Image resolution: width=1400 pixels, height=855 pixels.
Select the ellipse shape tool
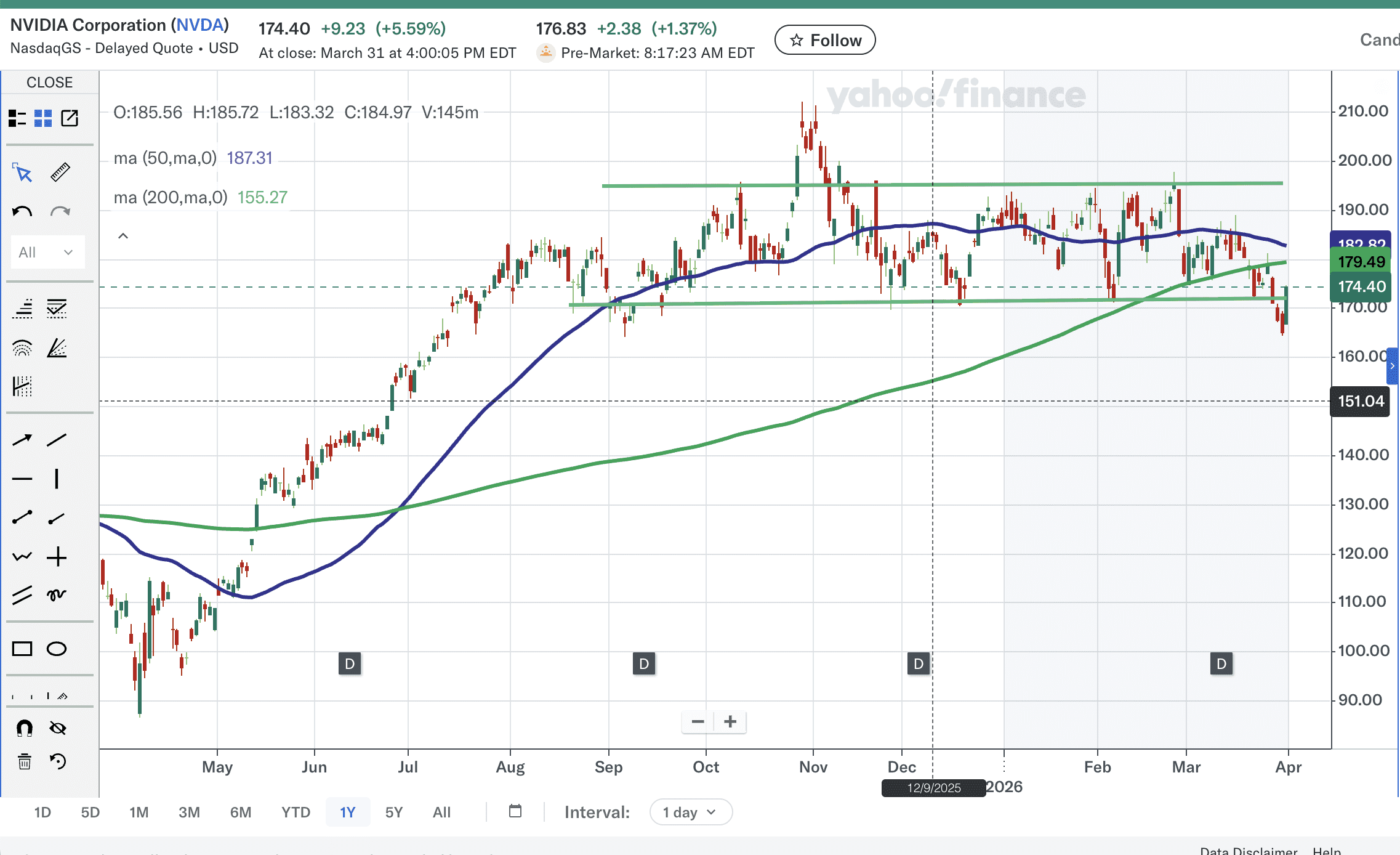coord(57,649)
